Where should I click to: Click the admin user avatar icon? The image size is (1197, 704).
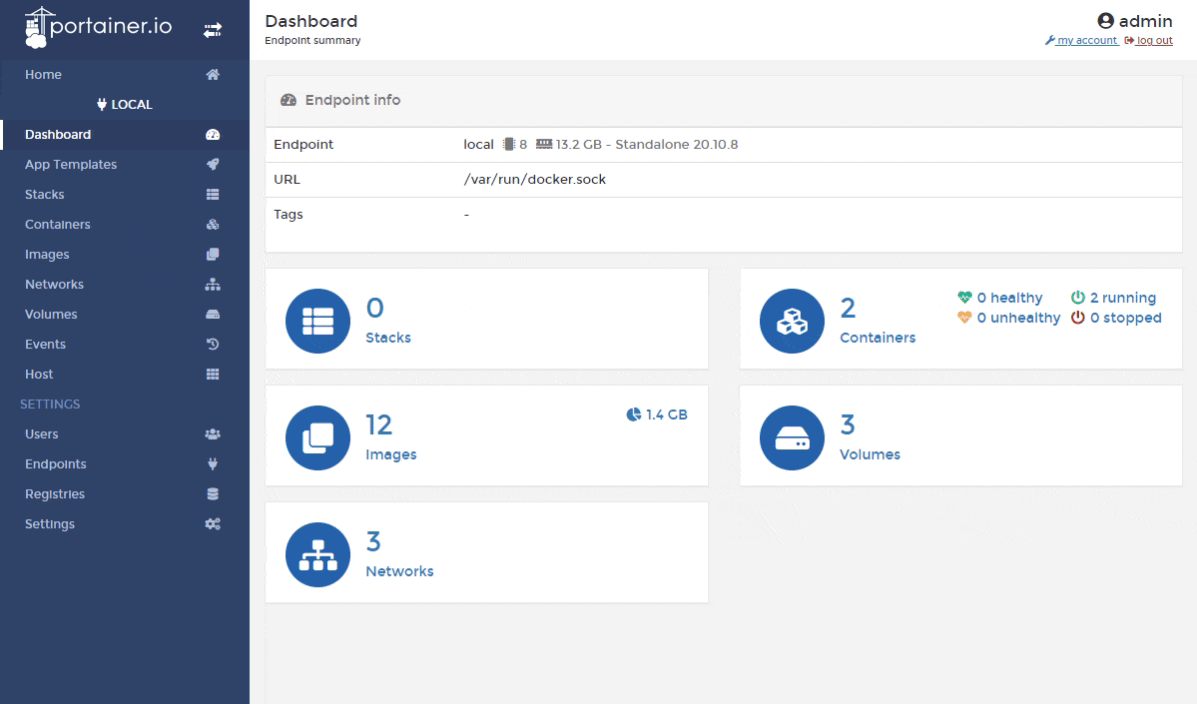(1105, 21)
